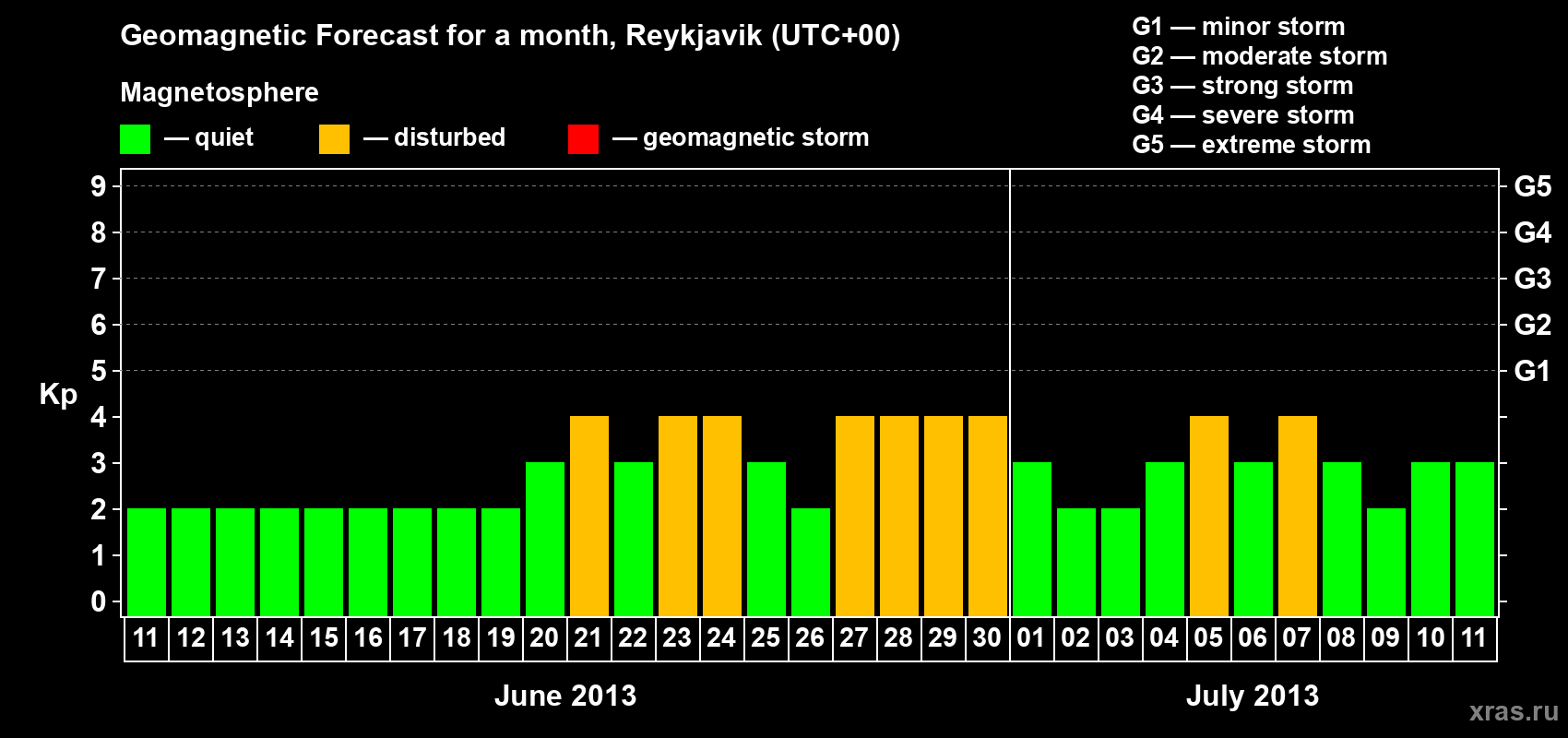Viewport: 1568px width, 738px height.
Task: Click the red geomagnetic storm legend swatch
Action: coord(583,139)
